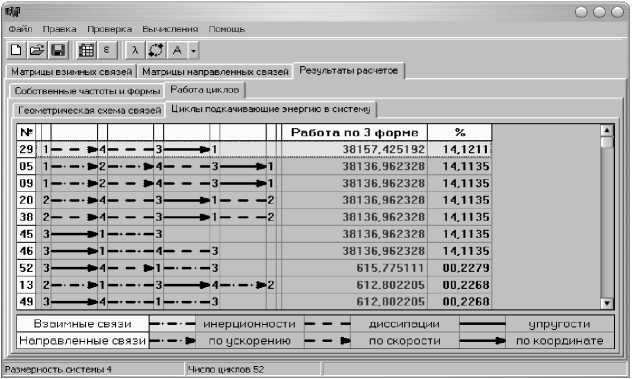Switch to Собственные частоты и формы tab

pyautogui.click(x=87, y=91)
